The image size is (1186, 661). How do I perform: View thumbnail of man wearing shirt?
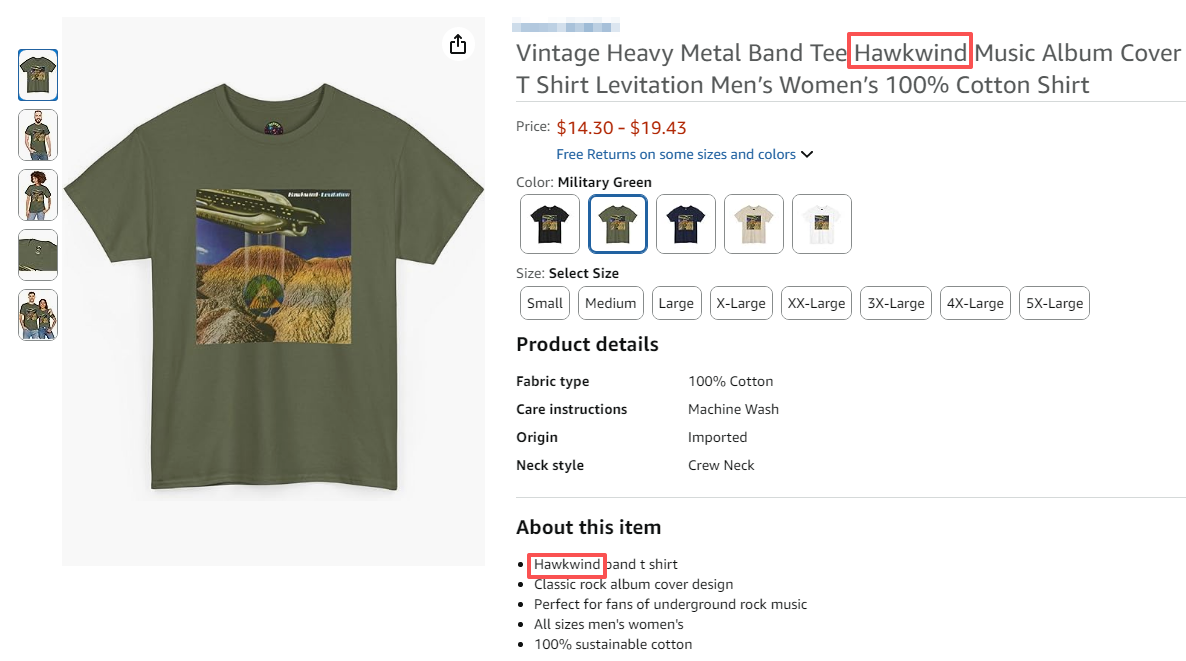tap(38, 135)
